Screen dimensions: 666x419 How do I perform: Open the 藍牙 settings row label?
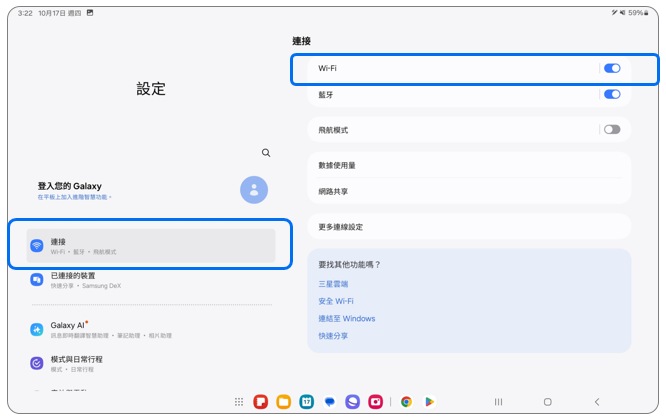[326, 95]
